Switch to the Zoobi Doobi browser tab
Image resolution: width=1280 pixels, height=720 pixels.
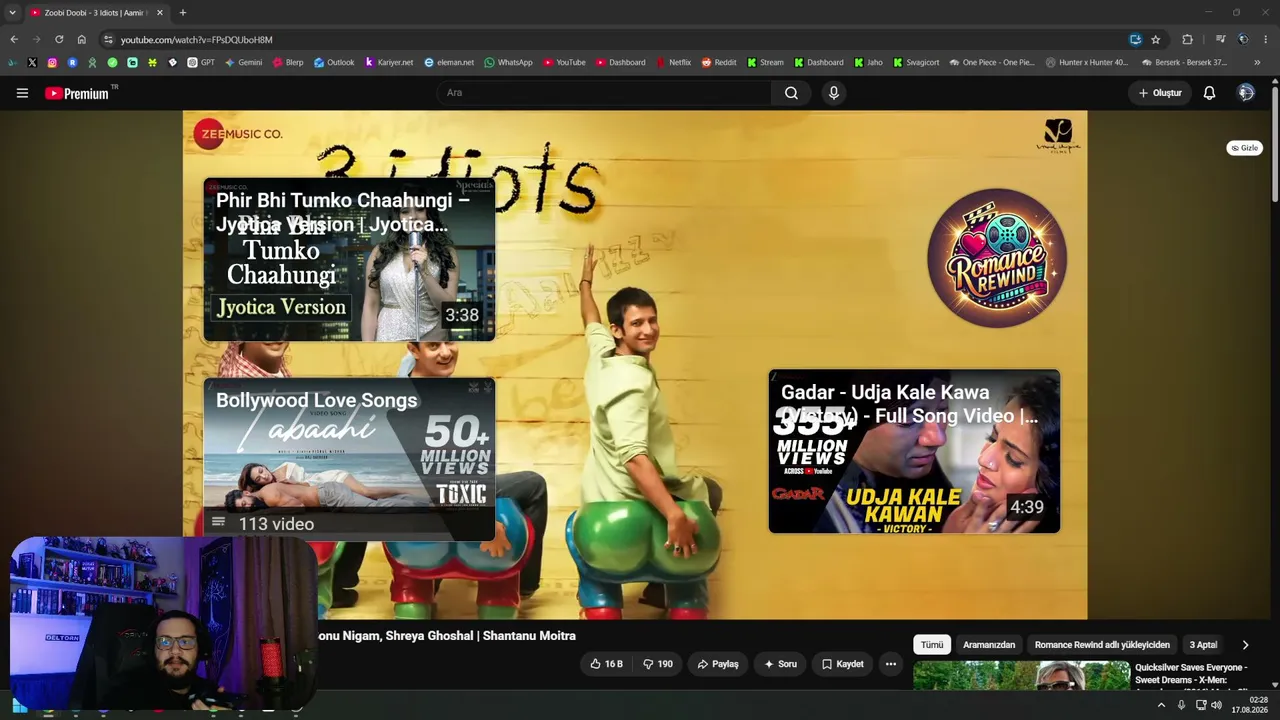pos(96,13)
